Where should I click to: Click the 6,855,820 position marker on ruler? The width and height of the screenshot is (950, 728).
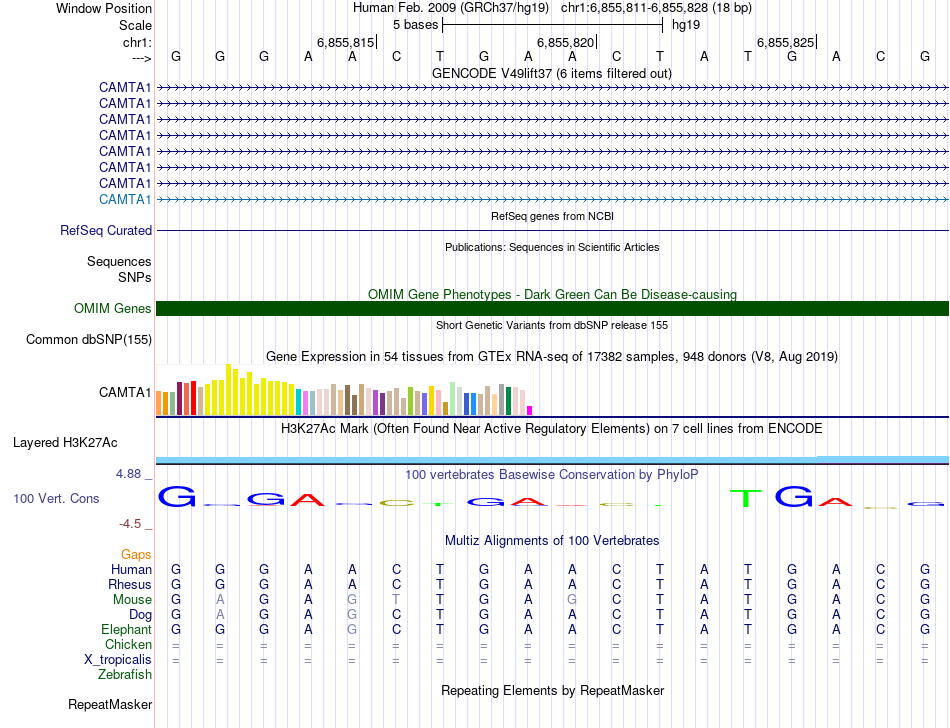[565, 42]
